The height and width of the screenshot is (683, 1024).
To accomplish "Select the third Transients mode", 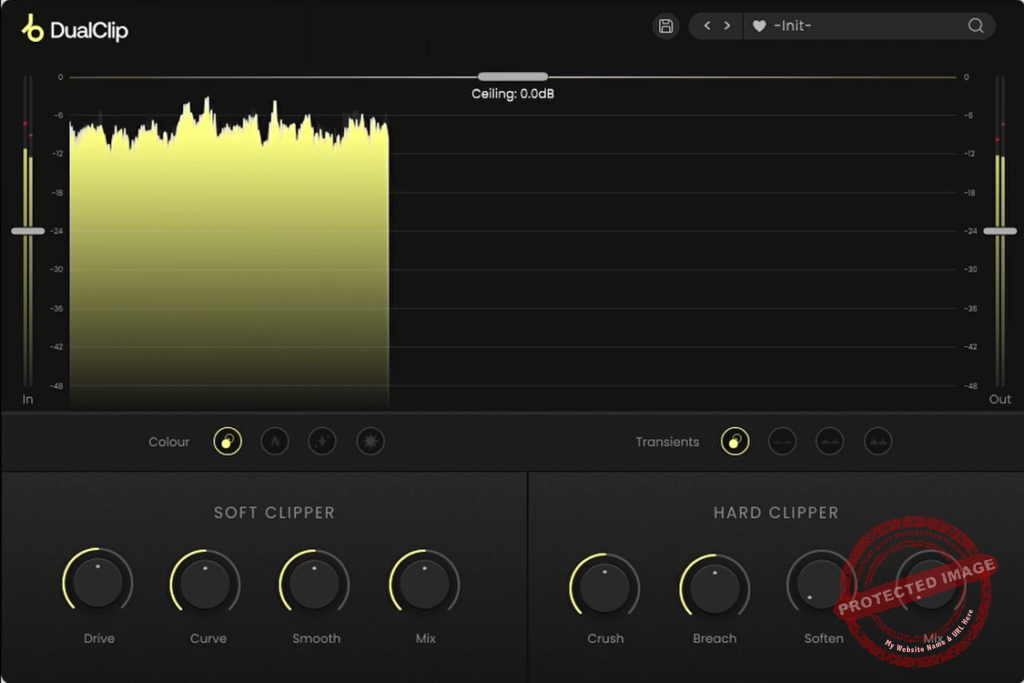I will click(x=830, y=441).
